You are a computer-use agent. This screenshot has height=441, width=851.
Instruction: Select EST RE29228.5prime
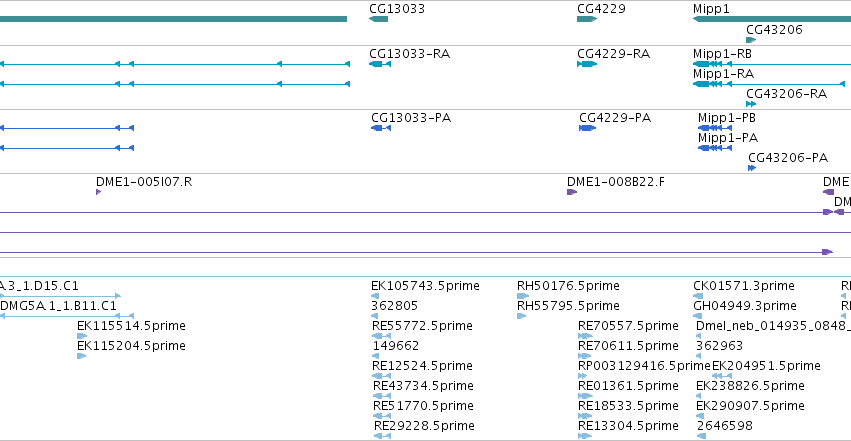click(x=424, y=426)
